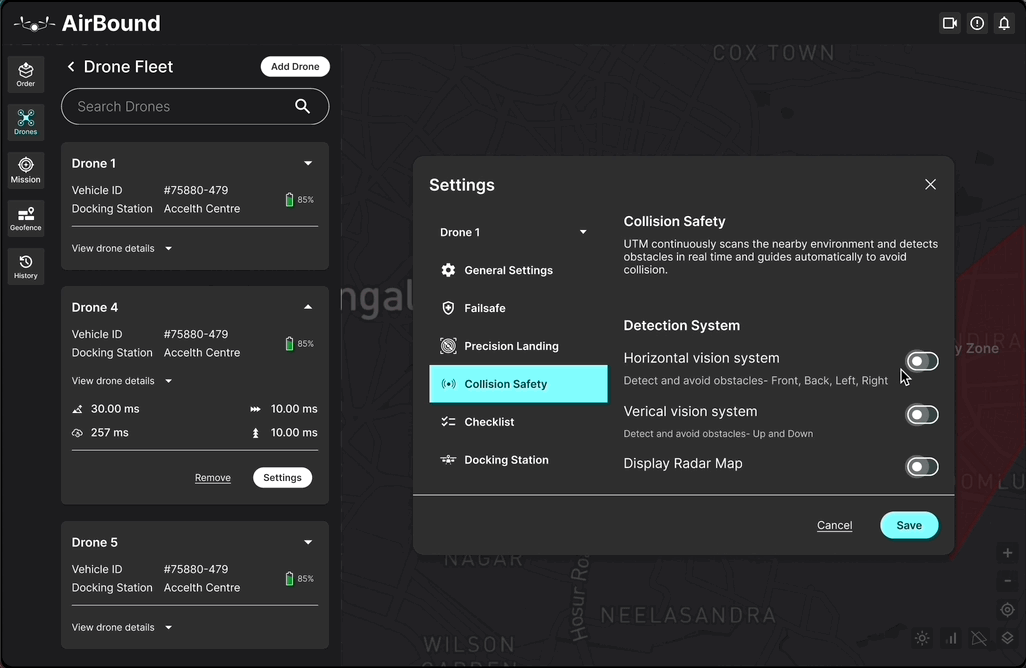Expand View drone details under Drone 1

point(122,249)
